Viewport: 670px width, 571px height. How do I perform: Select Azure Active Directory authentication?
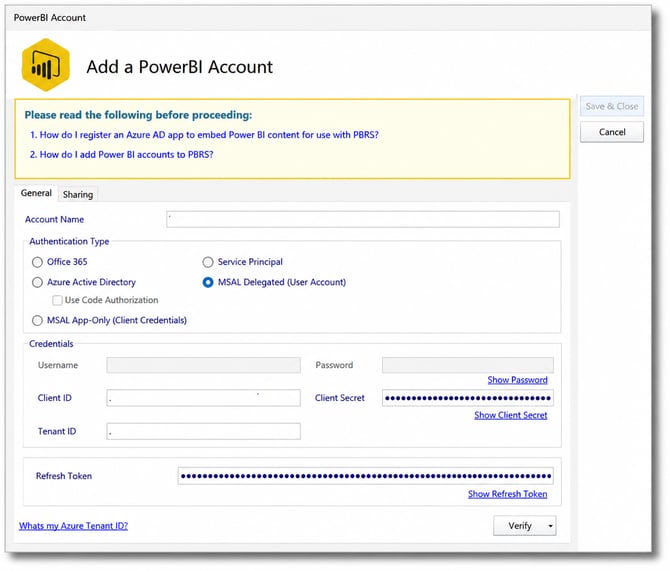[x=37, y=282]
